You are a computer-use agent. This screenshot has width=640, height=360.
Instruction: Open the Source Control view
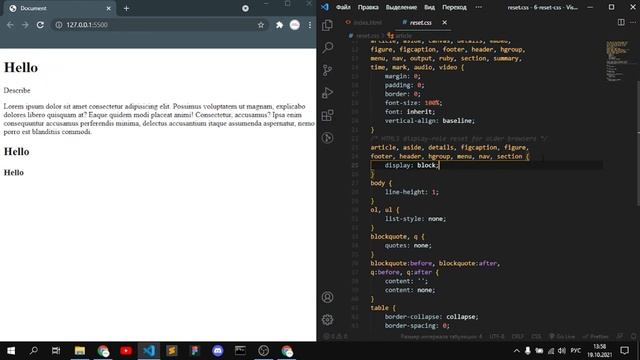pyautogui.click(x=327, y=70)
